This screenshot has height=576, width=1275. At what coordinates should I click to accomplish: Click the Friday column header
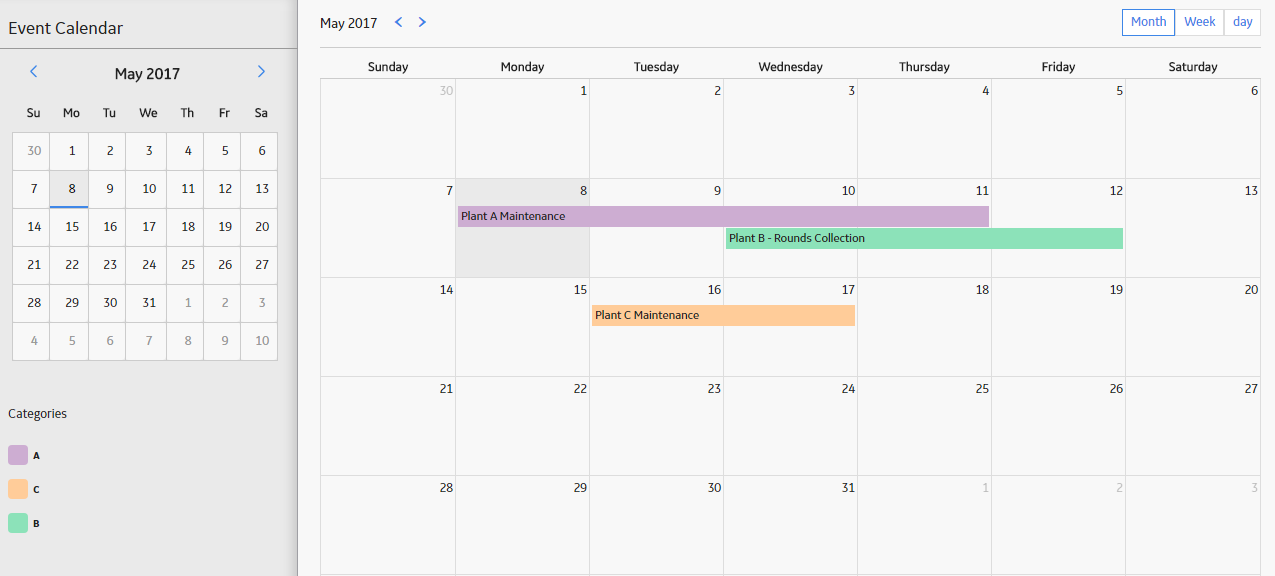[x=1058, y=67]
